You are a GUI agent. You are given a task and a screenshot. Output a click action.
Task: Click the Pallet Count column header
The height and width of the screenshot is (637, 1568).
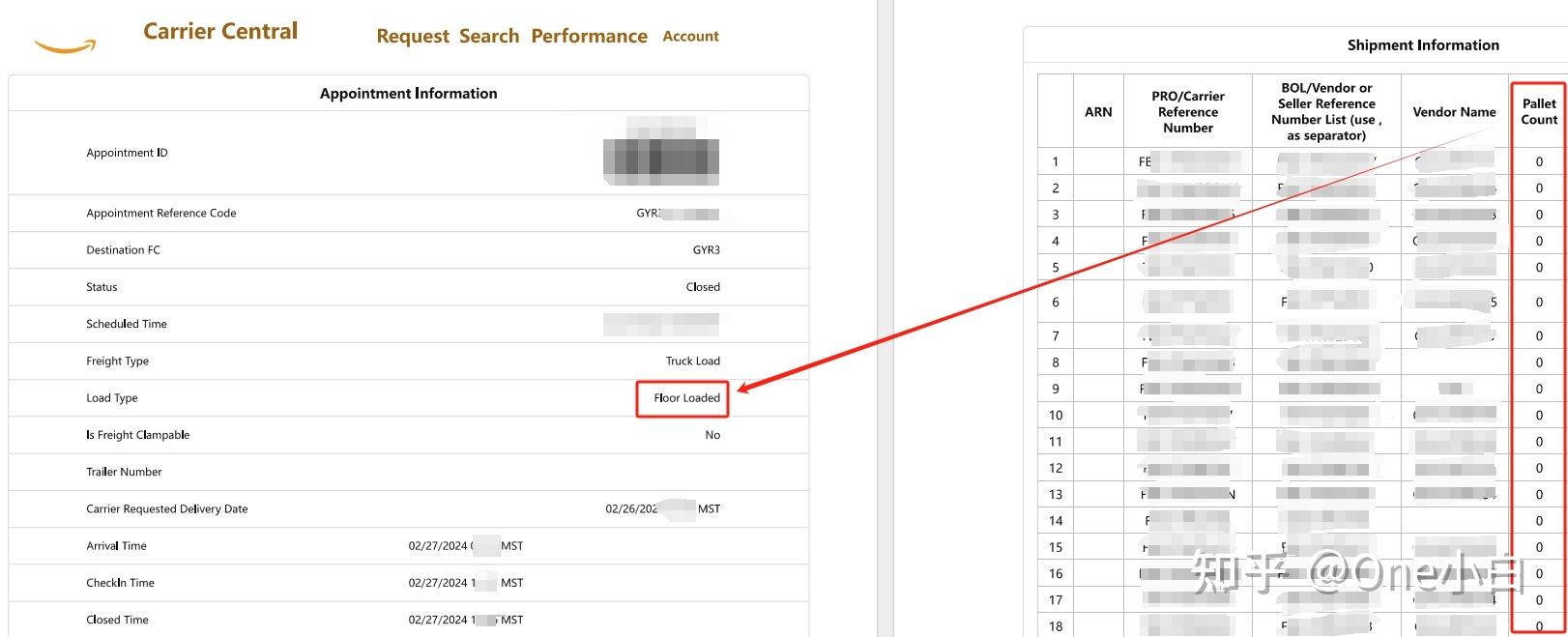1539,111
